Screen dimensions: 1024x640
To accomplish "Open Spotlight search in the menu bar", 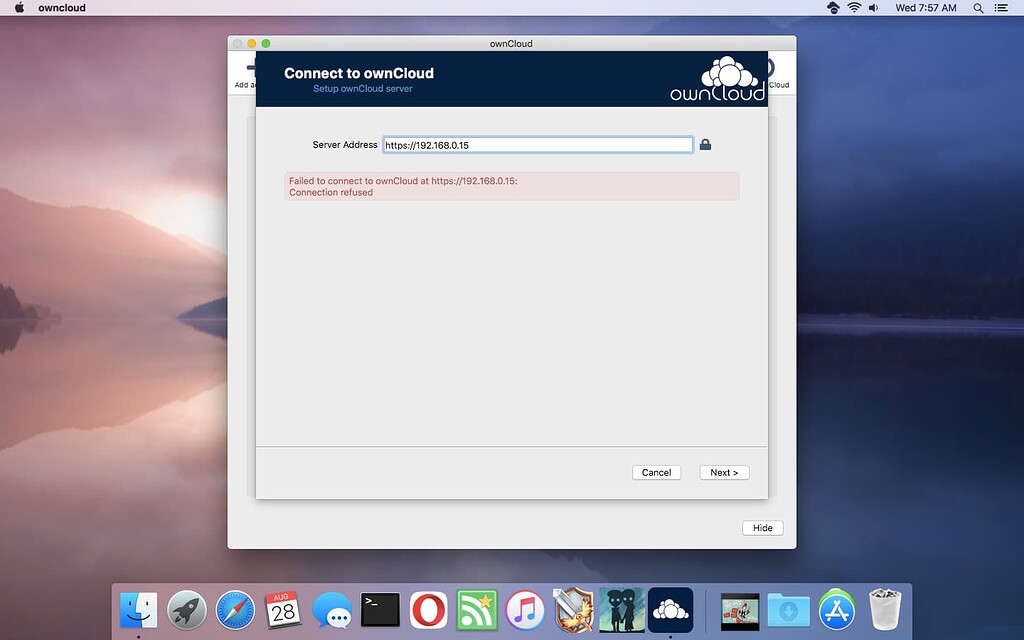I will (x=978, y=8).
